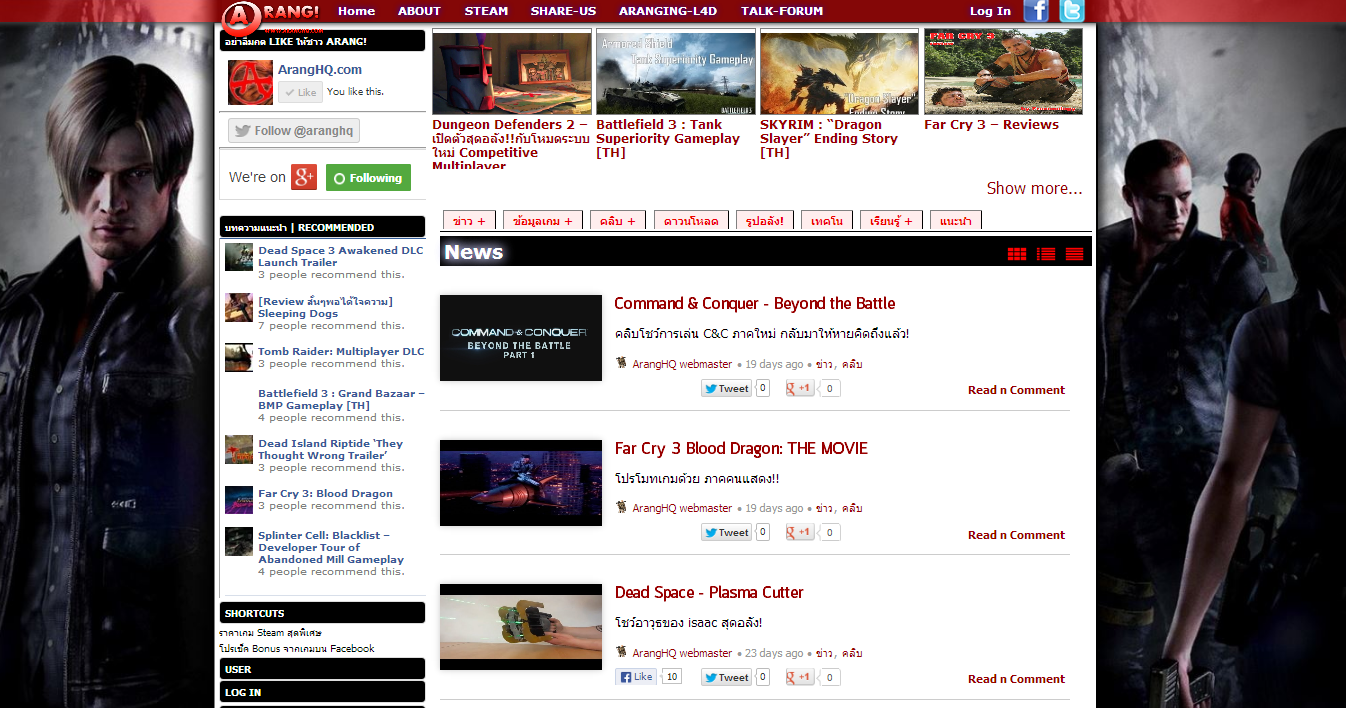Open the Command & Conquer video thumbnail
Screen dimensions: 1346x708
pyautogui.click(x=521, y=338)
